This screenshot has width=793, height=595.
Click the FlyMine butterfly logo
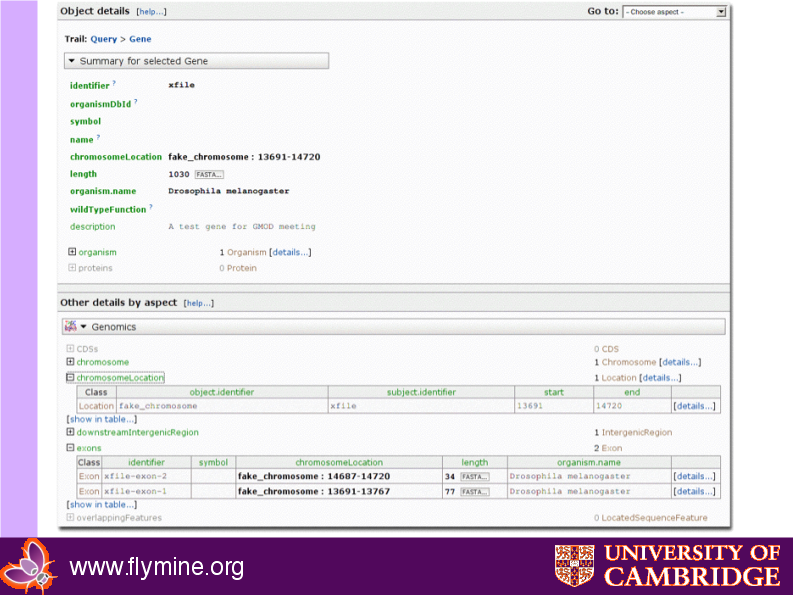[x=27, y=567]
